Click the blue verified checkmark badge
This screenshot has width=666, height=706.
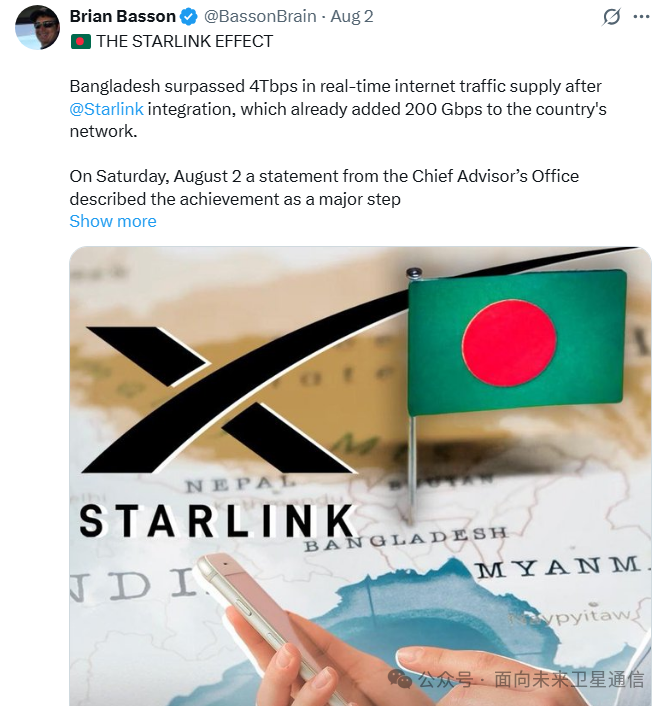point(189,17)
